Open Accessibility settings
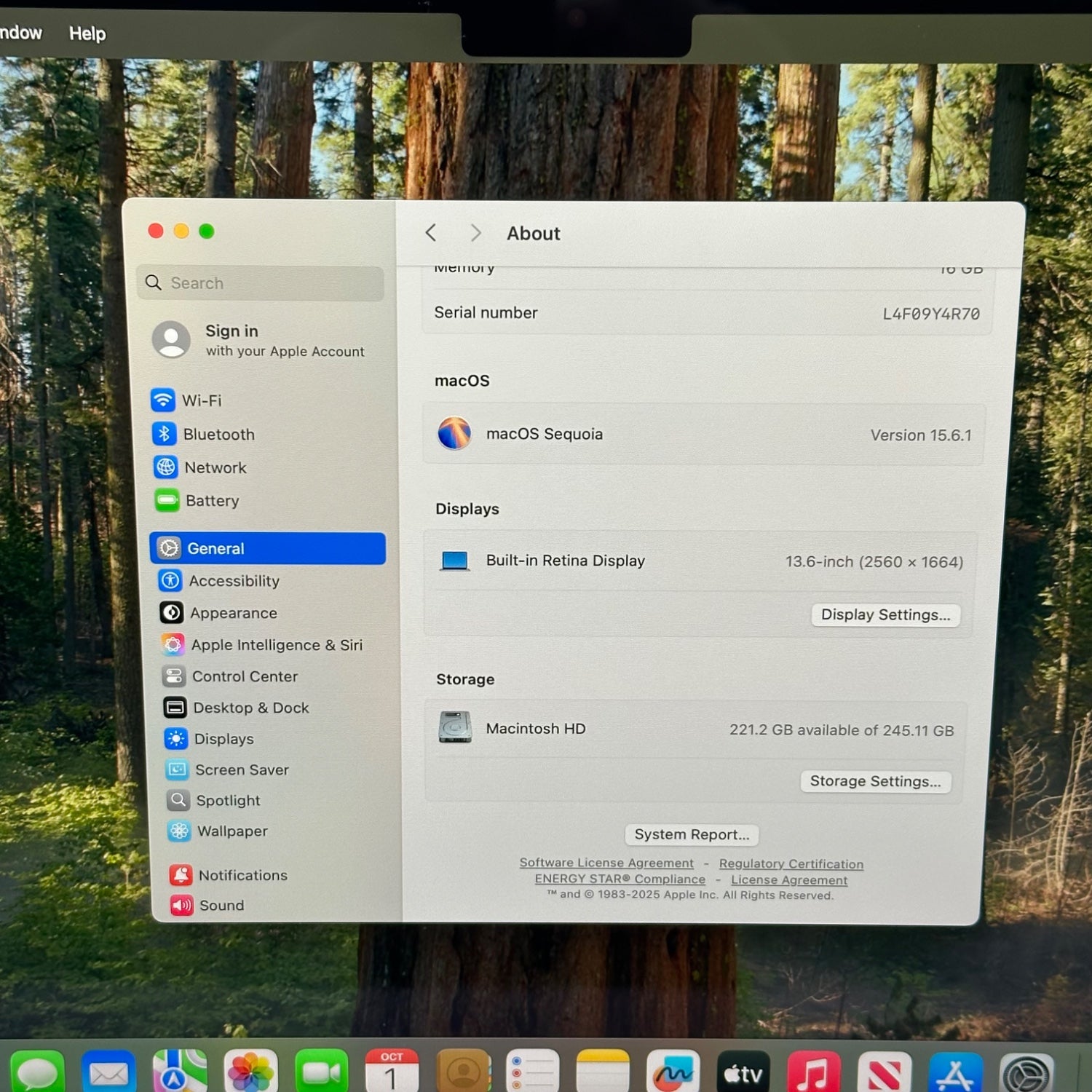The height and width of the screenshot is (1092, 1092). point(233,581)
